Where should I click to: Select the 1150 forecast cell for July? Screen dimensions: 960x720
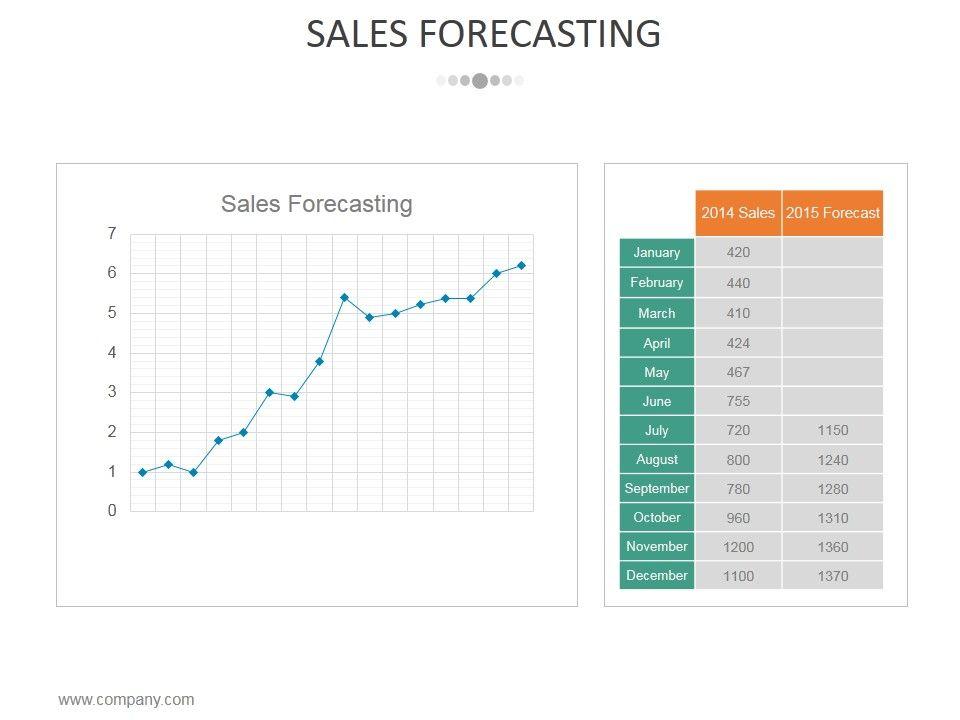coord(832,431)
